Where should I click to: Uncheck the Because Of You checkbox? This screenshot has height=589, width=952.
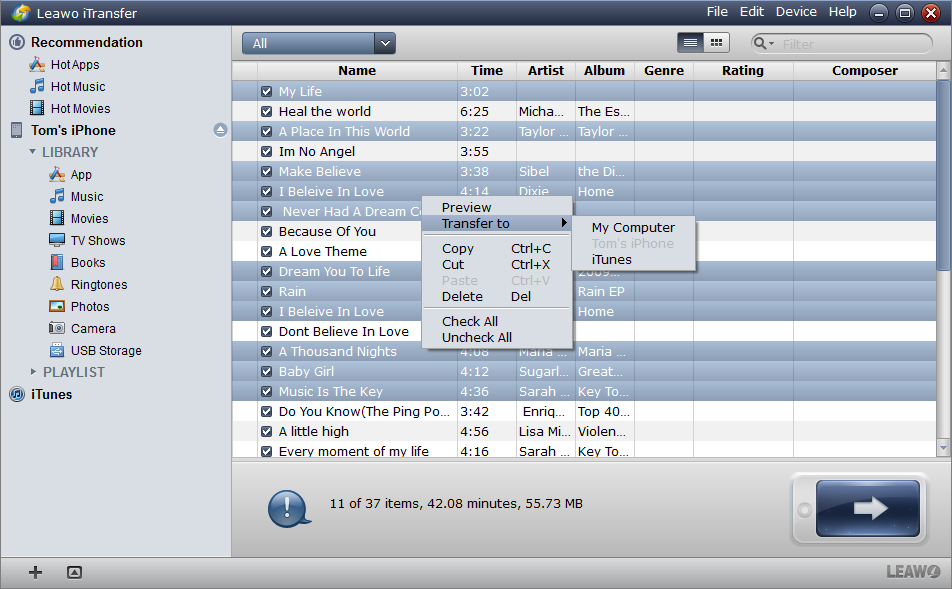[267, 231]
